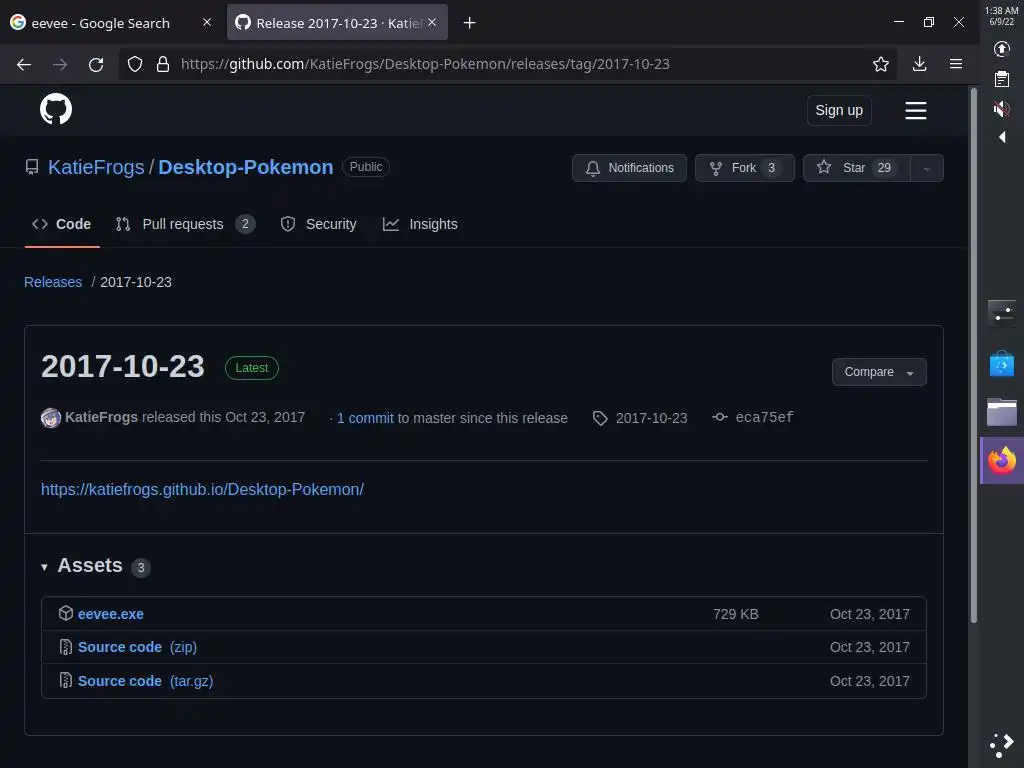Open the Insights tab
Image resolution: width=1024 pixels, height=768 pixels.
(421, 224)
